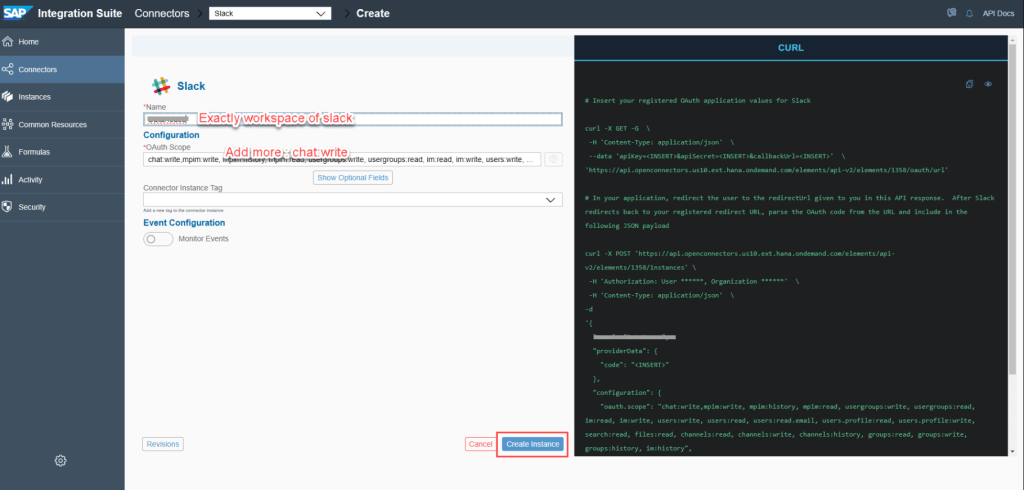Open Common Resources in the sidebar
This screenshot has height=490, width=1024.
[x=52, y=125]
